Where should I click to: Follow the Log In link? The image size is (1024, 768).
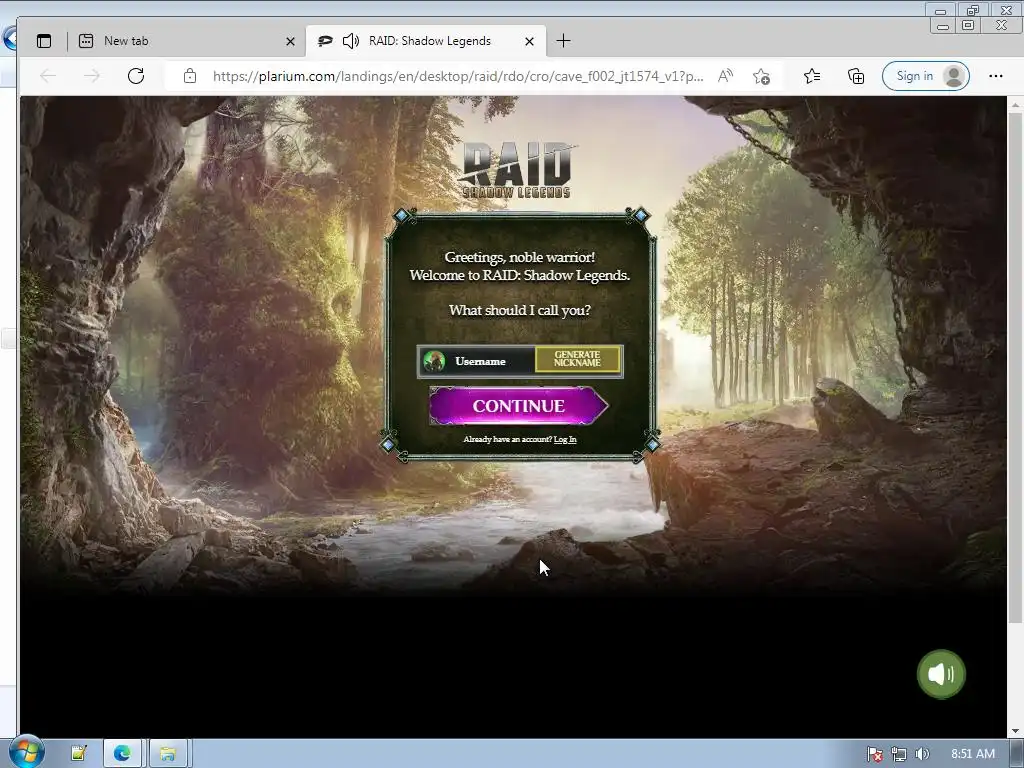pyautogui.click(x=565, y=440)
